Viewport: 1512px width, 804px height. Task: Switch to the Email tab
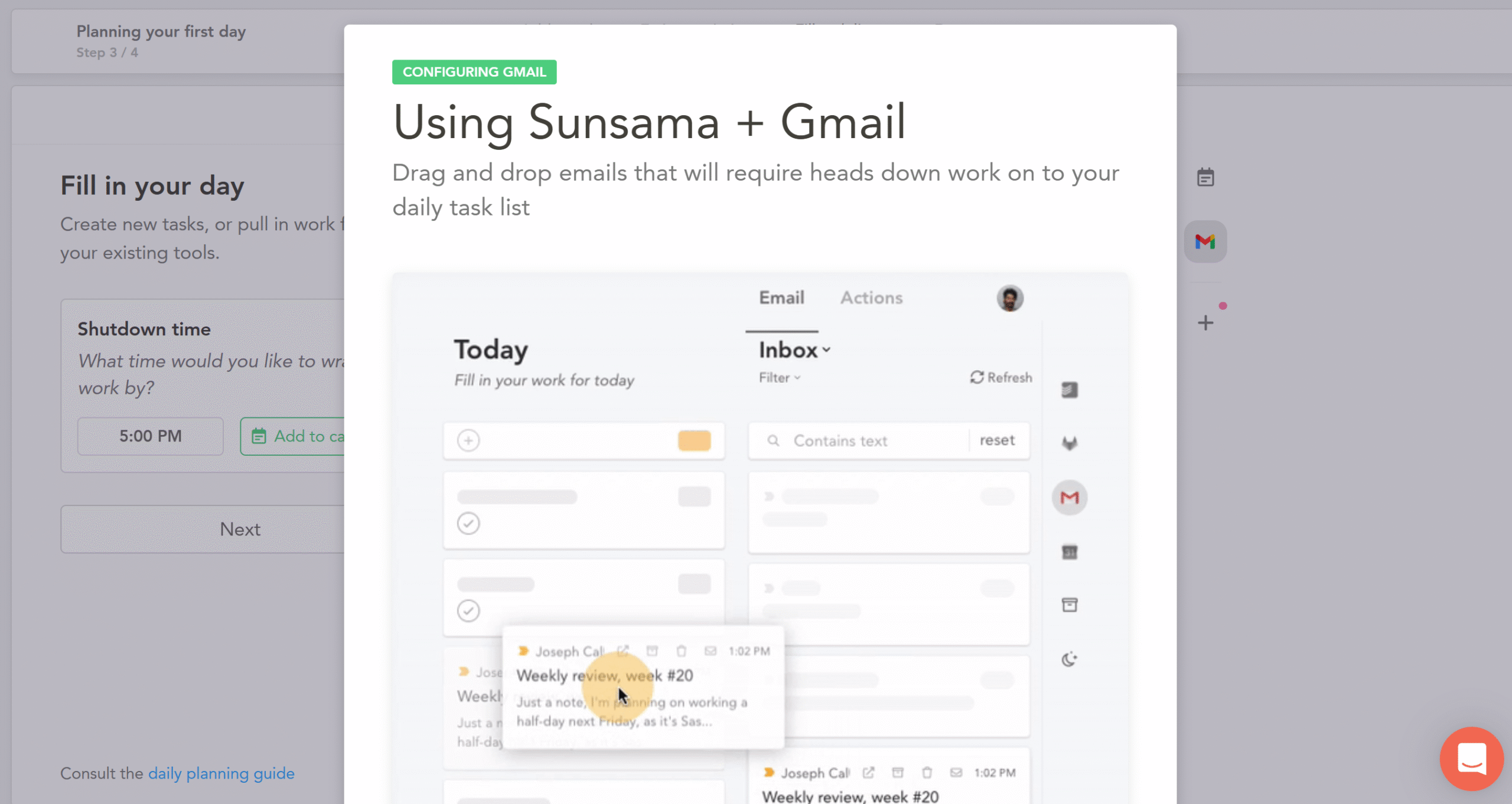click(x=781, y=298)
